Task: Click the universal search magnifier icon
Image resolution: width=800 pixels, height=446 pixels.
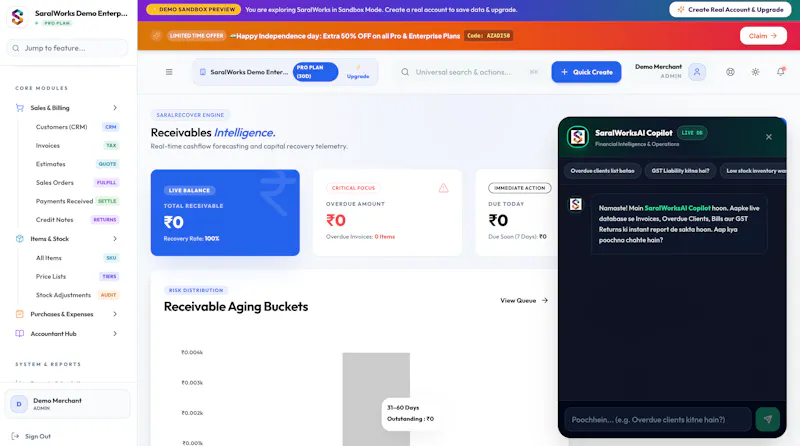Action: 405,72
